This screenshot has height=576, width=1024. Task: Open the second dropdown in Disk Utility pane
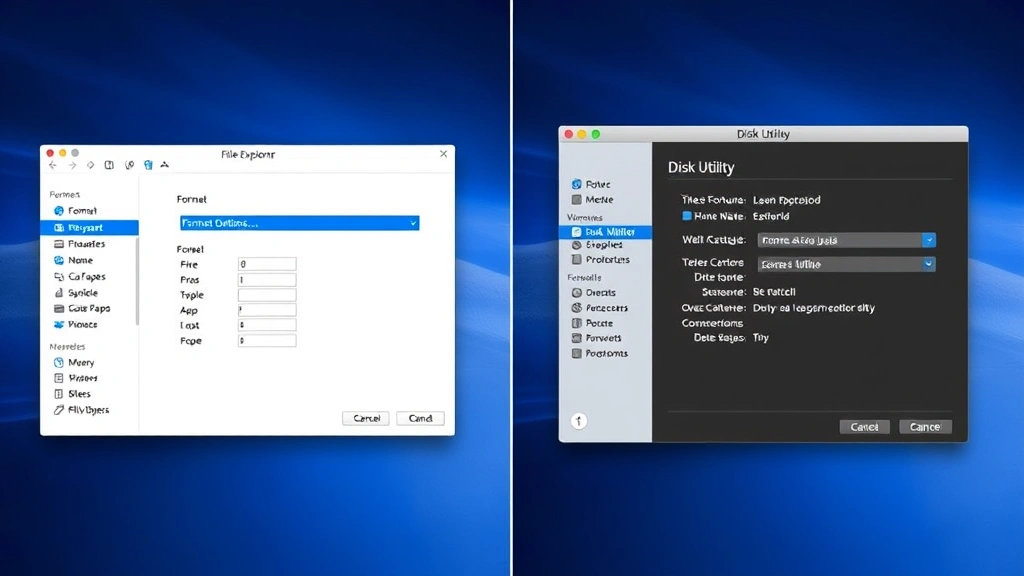pos(847,263)
